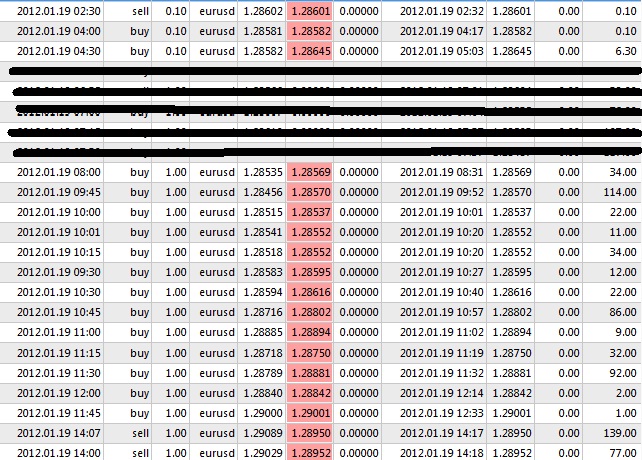
Task: Click highlighted price 1.28616
Action: [310, 292]
